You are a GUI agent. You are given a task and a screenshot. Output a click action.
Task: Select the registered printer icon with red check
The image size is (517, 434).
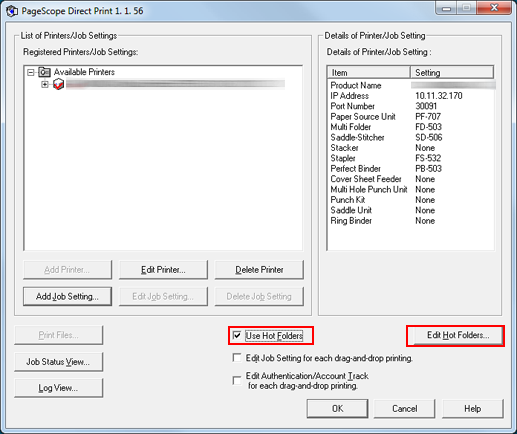pyautogui.click(x=58, y=84)
